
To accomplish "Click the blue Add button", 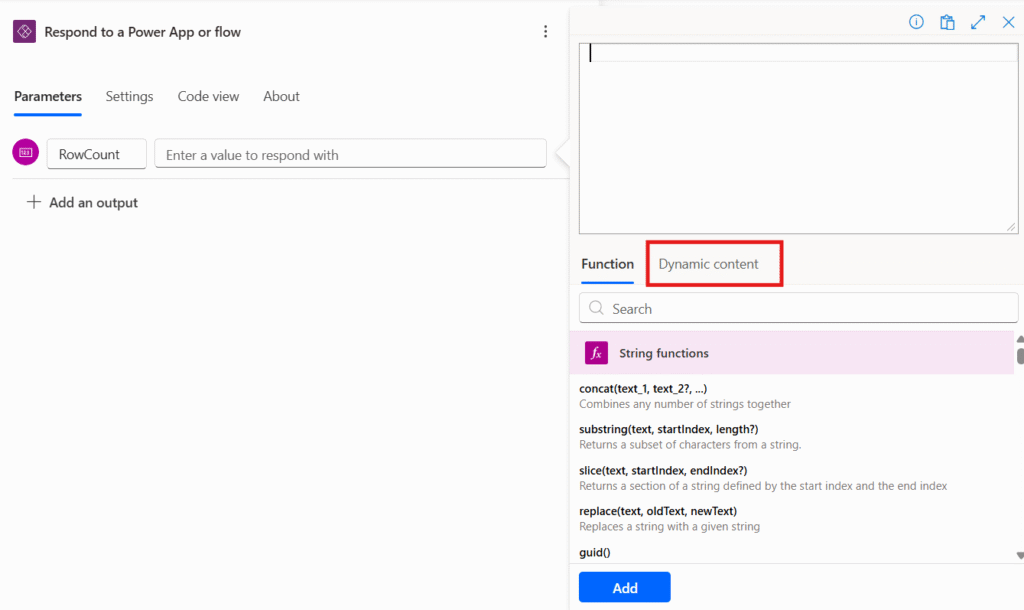I will 624,587.
